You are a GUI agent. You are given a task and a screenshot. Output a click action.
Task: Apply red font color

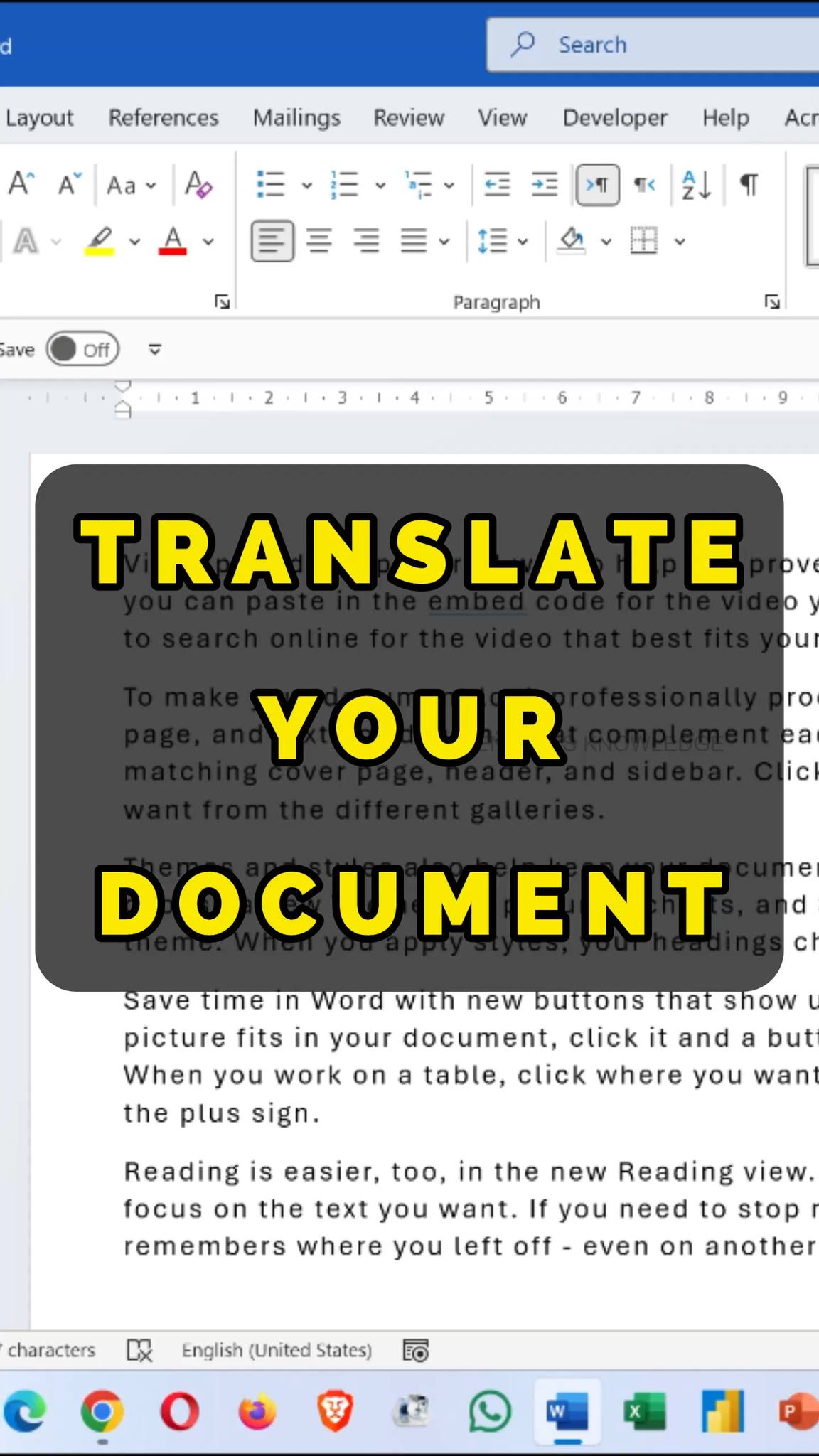coord(173,241)
